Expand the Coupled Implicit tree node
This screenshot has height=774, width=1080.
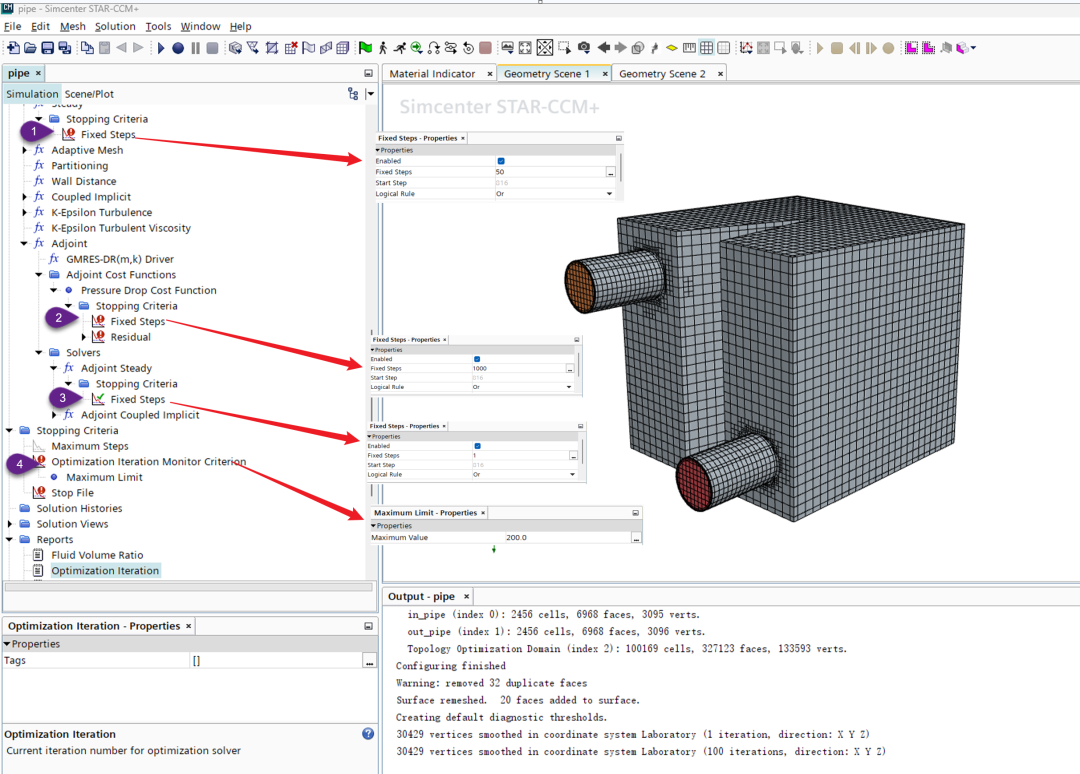click(x=25, y=197)
